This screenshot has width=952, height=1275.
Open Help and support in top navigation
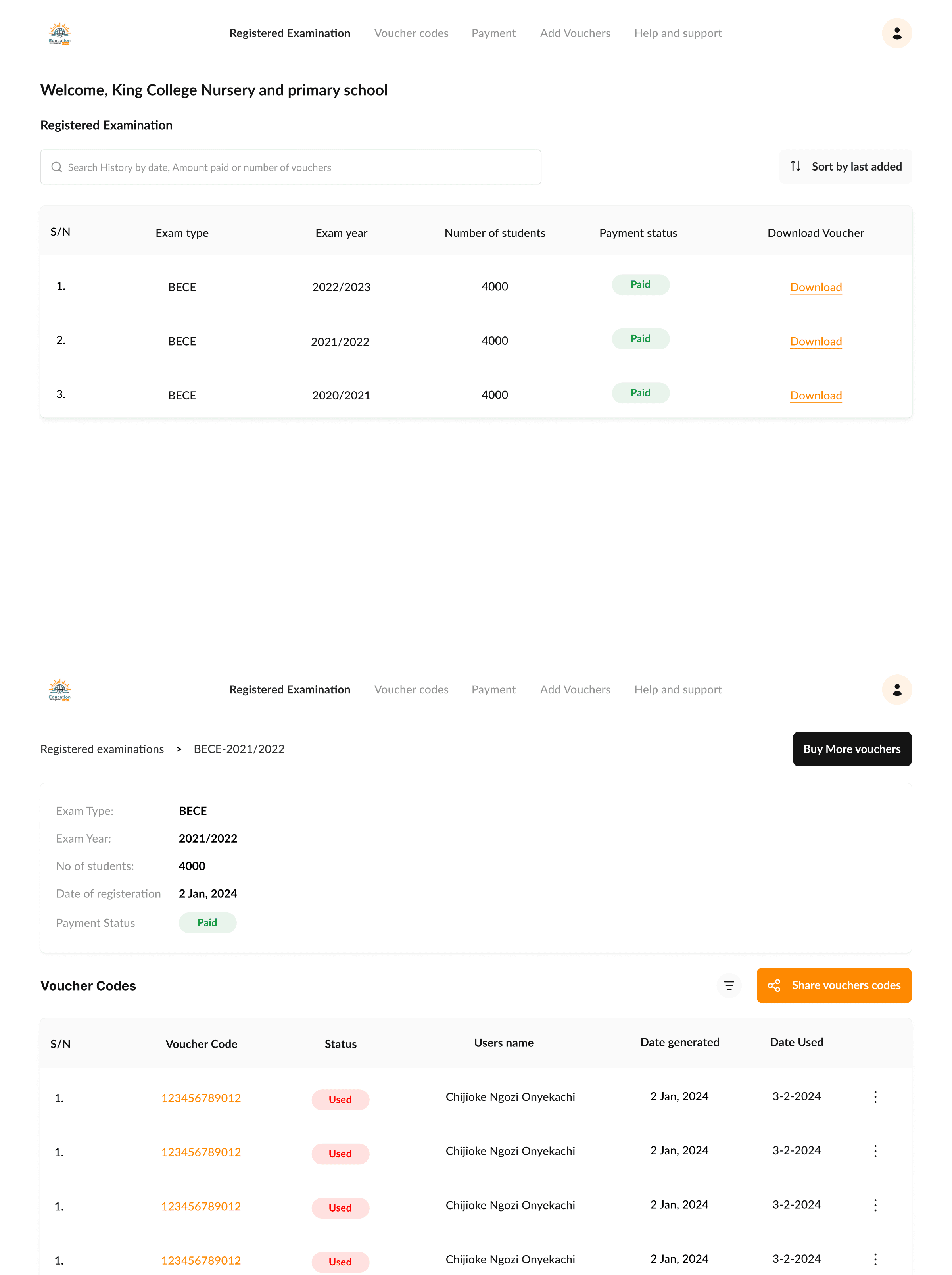click(x=678, y=33)
